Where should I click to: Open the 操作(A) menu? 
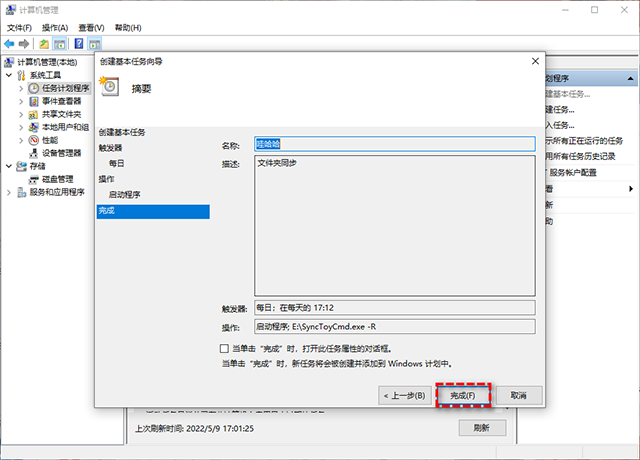tap(55, 28)
